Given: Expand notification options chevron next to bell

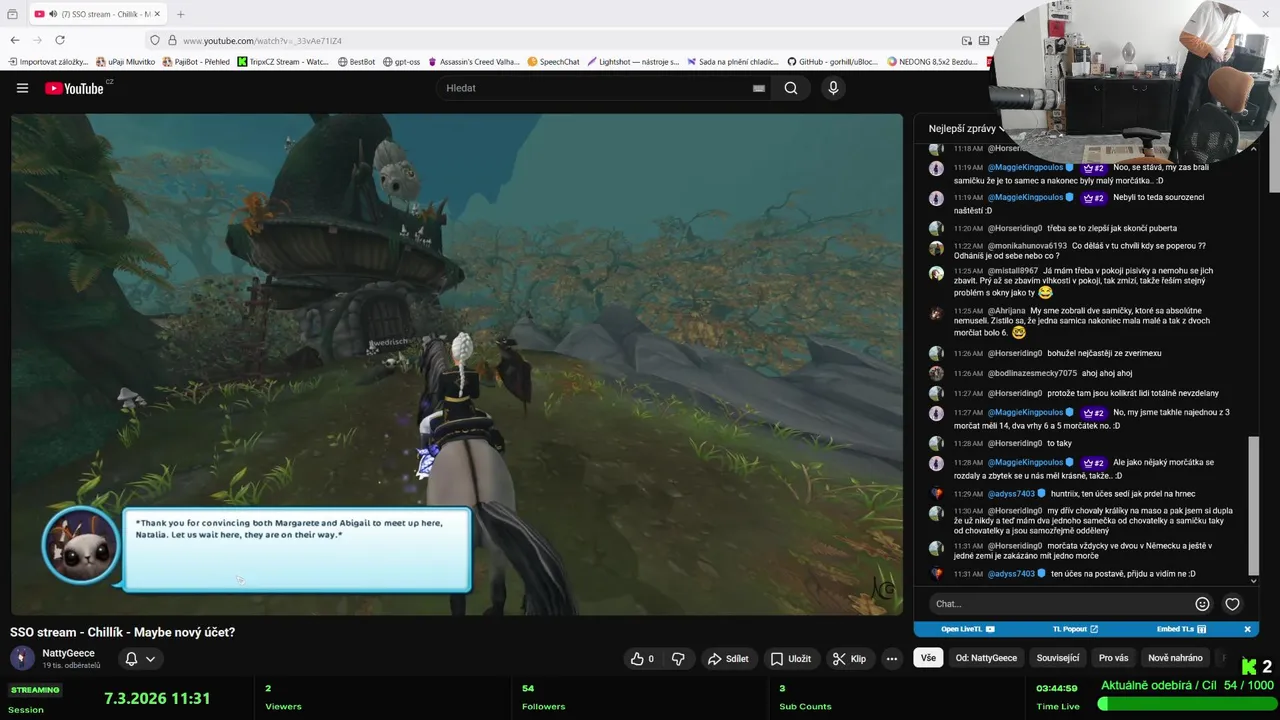Looking at the screenshot, I should [150, 659].
